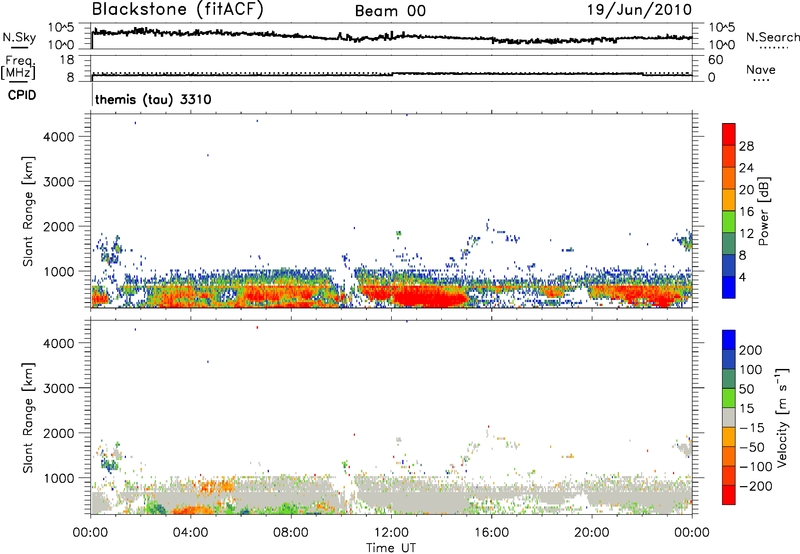Screen dimensions: 800x554
Task: Click the date 19/Jun/2010
Action: pos(639,10)
